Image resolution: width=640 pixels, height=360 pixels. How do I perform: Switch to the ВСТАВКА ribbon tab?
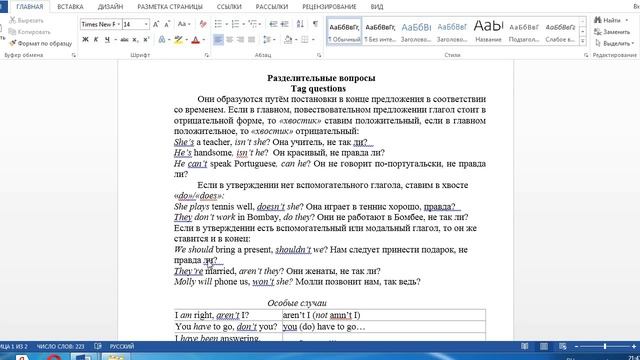tap(70, 7)
